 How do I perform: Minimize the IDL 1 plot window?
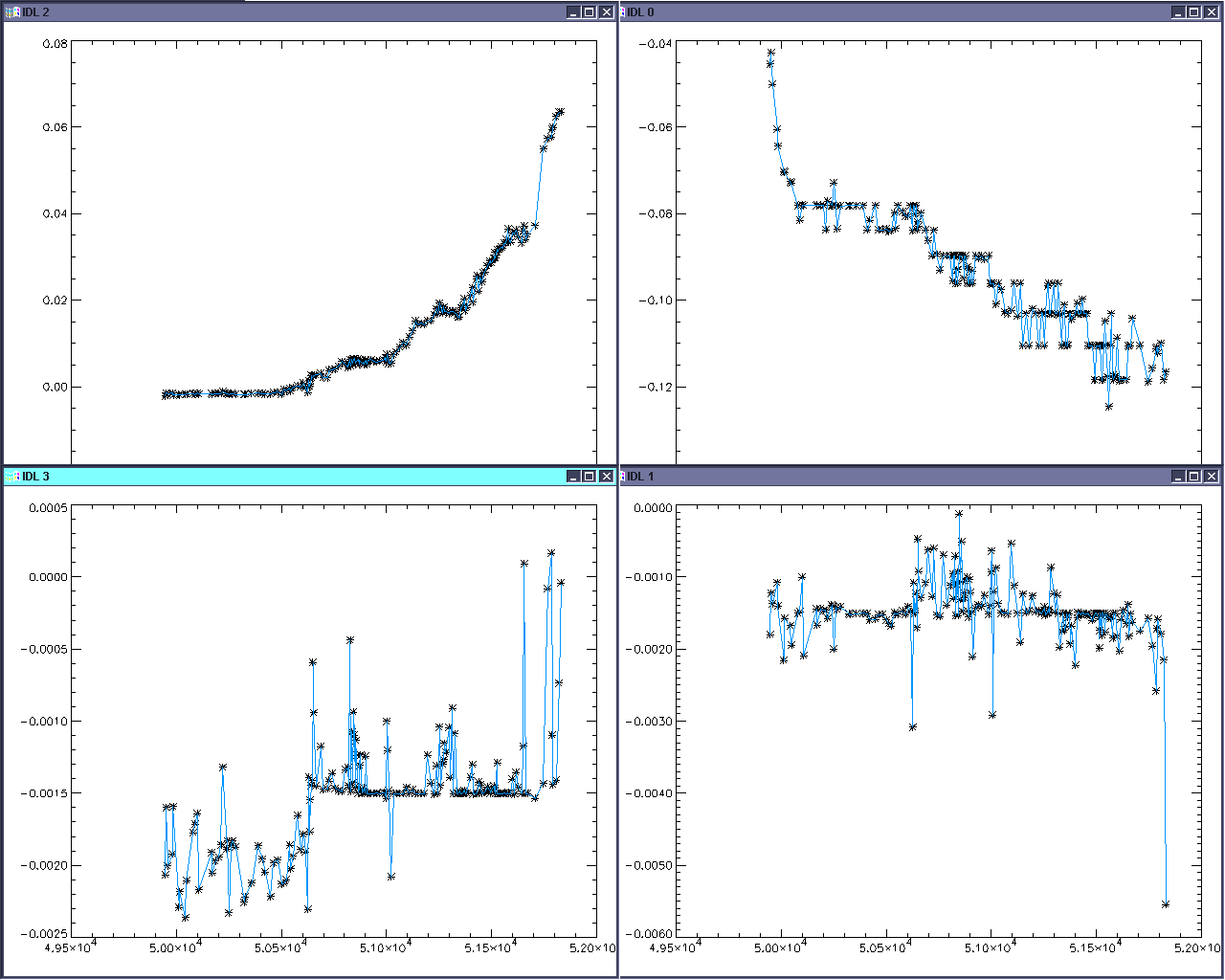pyautogui.click(x=1177, y=477)
